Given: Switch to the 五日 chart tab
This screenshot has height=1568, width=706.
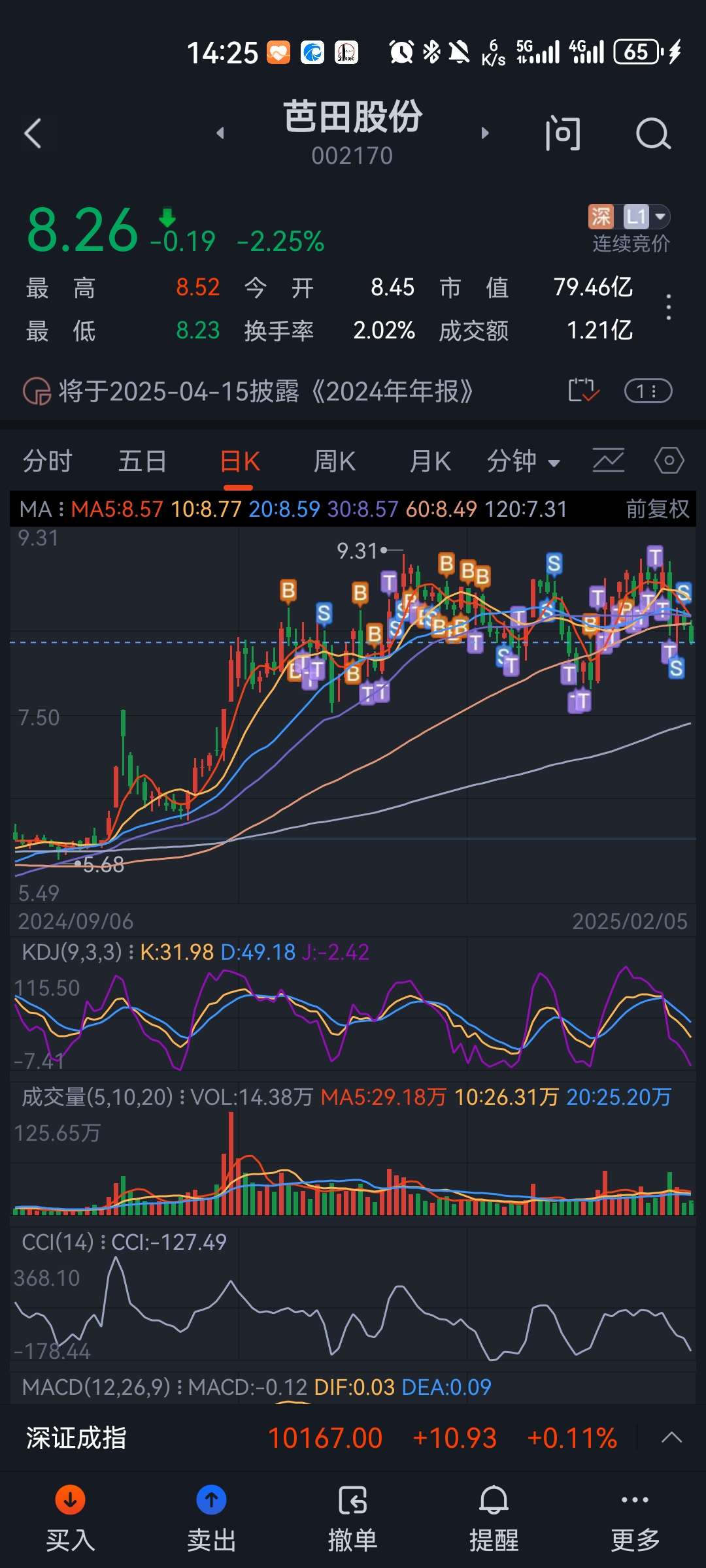Looking at the screenshot, I should tap(142, 461).
